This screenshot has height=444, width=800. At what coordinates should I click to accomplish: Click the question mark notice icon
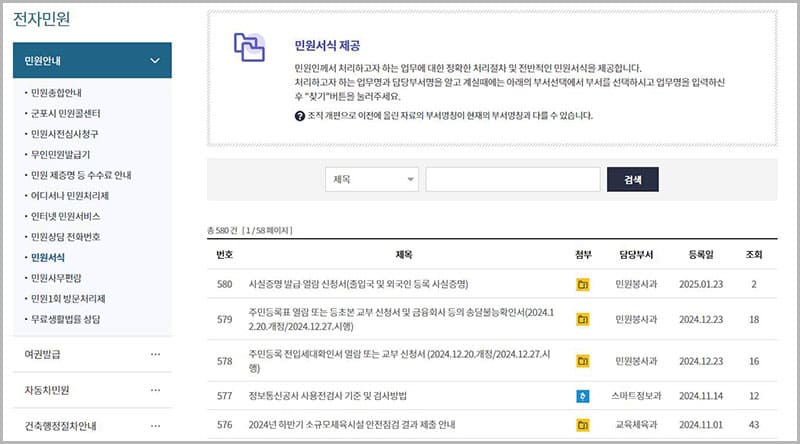tap(300, 116)
